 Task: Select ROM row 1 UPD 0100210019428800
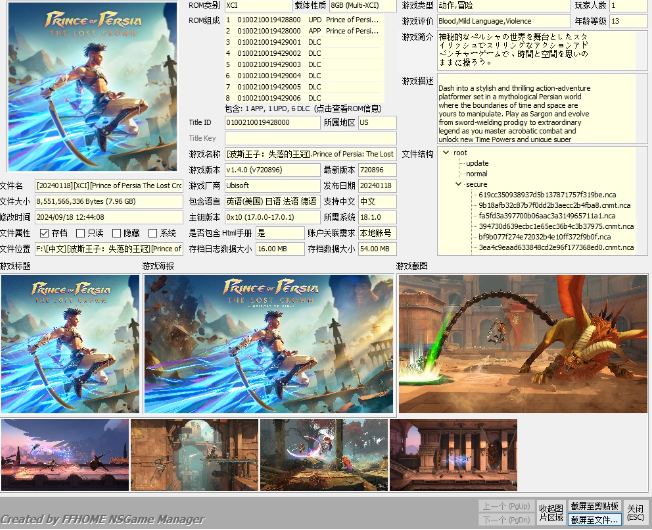[x=304, y=20]
